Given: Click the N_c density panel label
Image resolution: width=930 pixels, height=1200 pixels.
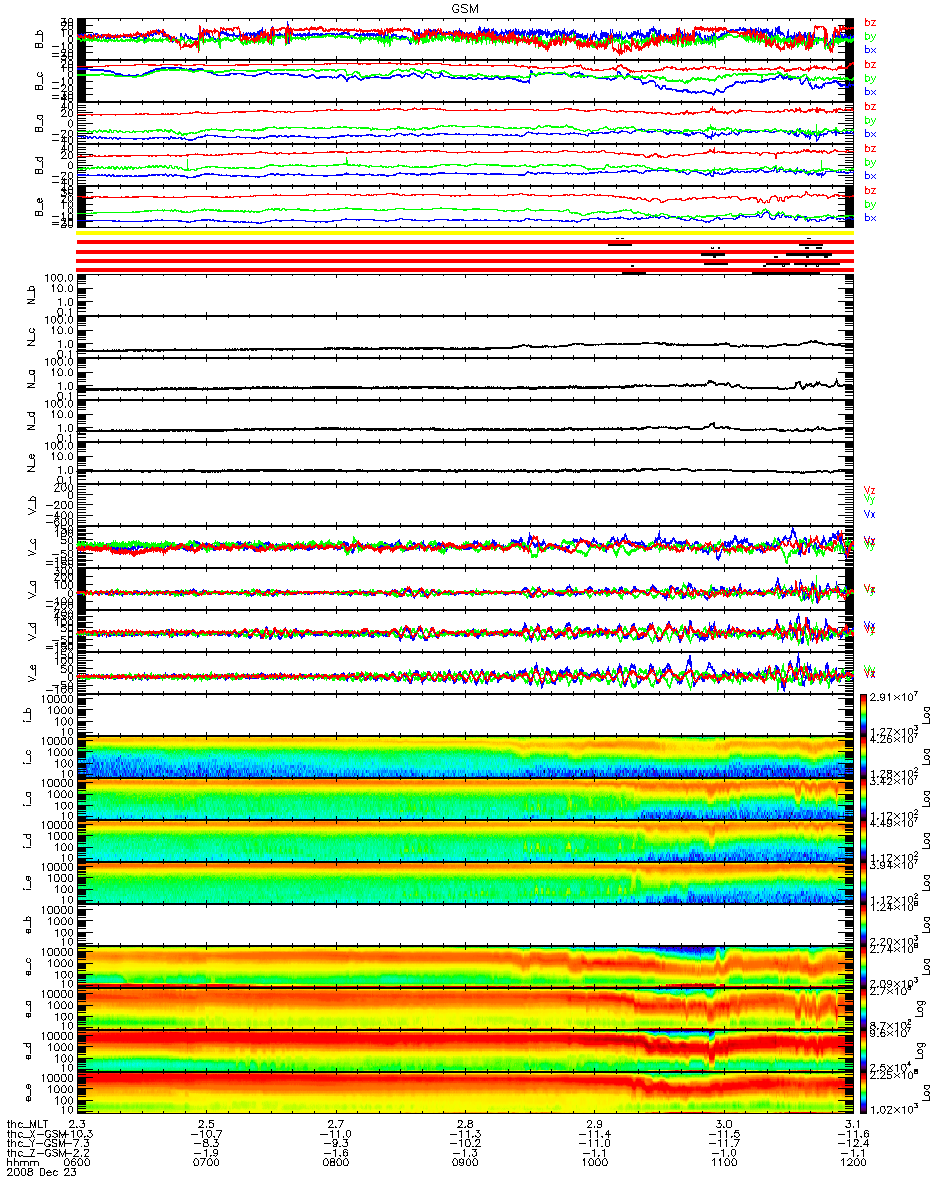Looking at the screenshot, I should click(29, 337).
